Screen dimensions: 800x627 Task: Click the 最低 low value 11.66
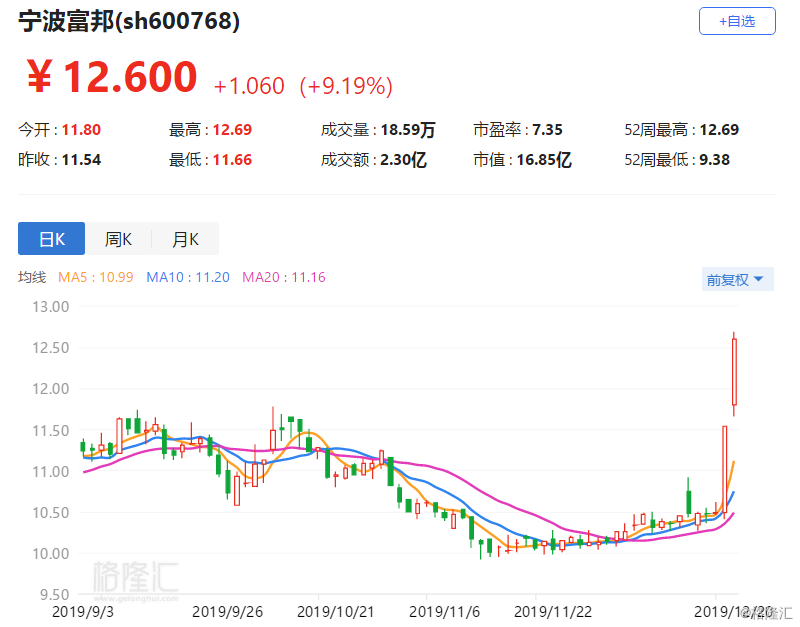(232, 160)
